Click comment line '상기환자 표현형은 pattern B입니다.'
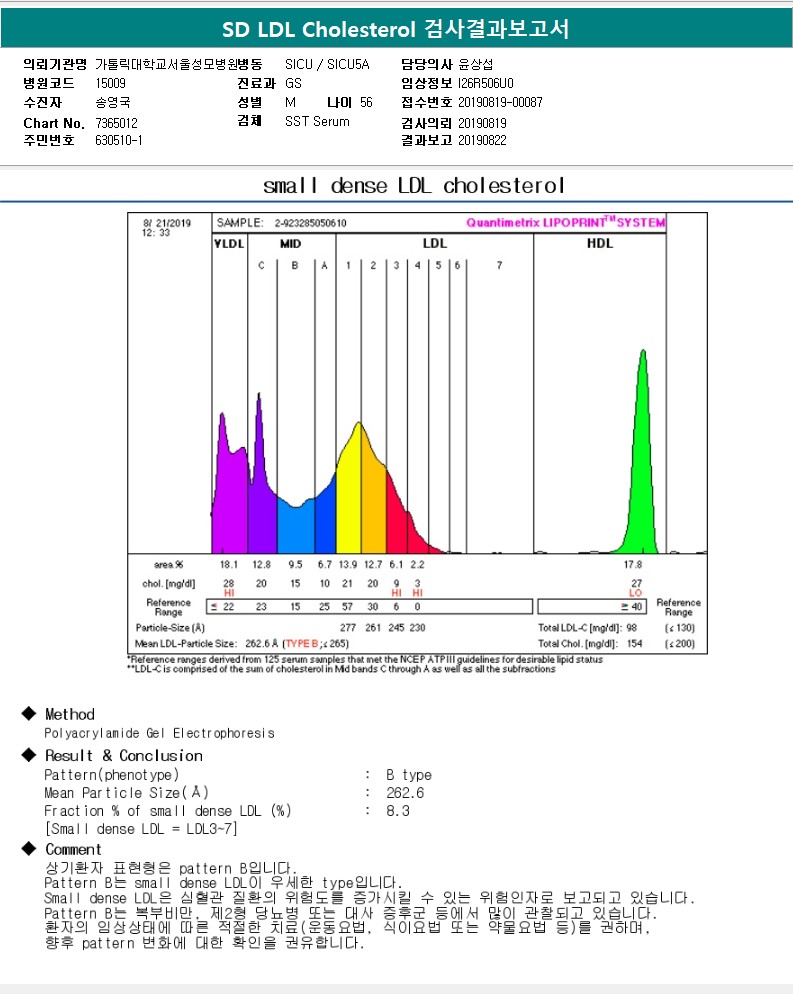This screenshot has height=994, width=793. pyautogui.click(x=170, y=868)
